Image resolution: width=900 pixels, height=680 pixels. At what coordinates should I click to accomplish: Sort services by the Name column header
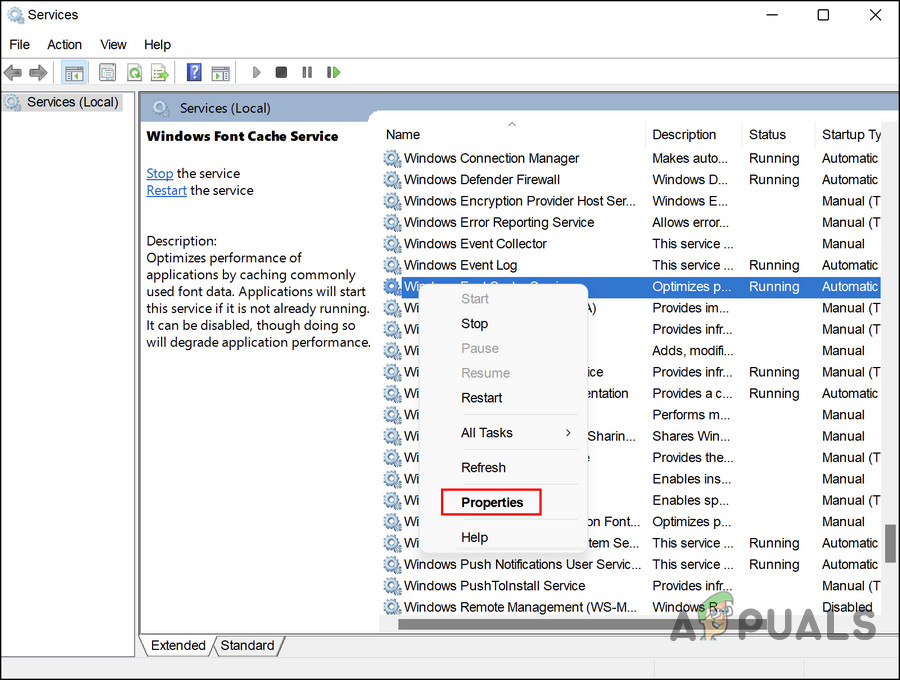tap(403, 135)
